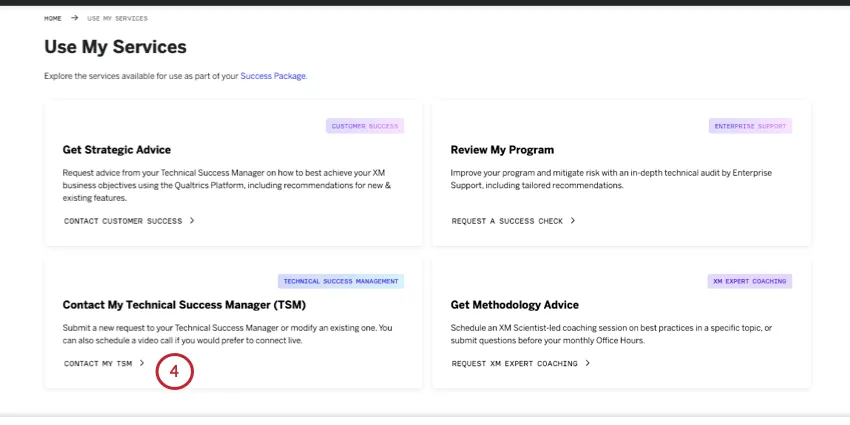Image resolution: width=850 pixels, height=425 pixels.
Task: Click the Customer Success tag
Action: point(365,126)
